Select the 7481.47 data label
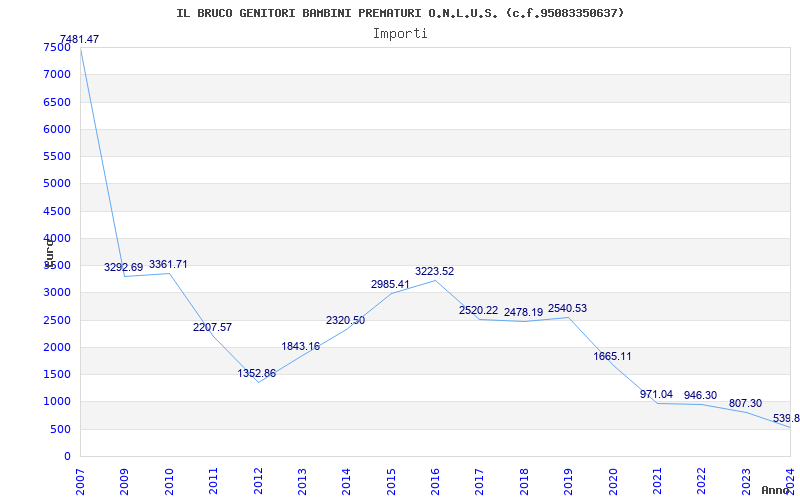800x500 pixels. 80,39
